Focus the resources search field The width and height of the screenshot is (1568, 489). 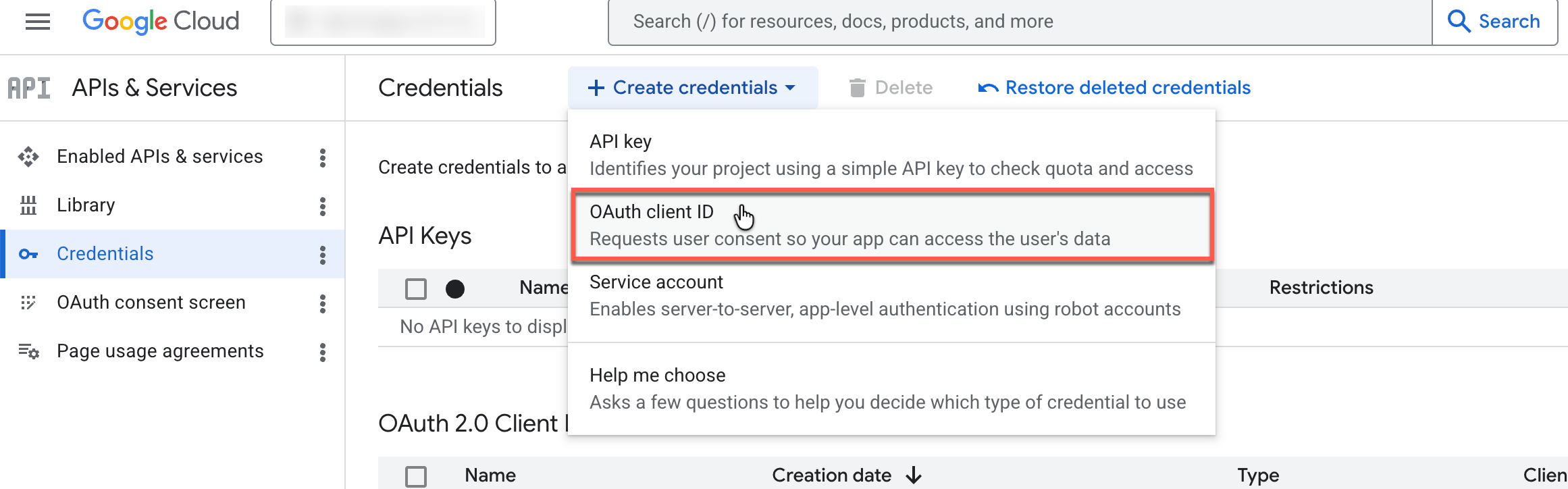pyautogui.click(x=1020, y=22)
